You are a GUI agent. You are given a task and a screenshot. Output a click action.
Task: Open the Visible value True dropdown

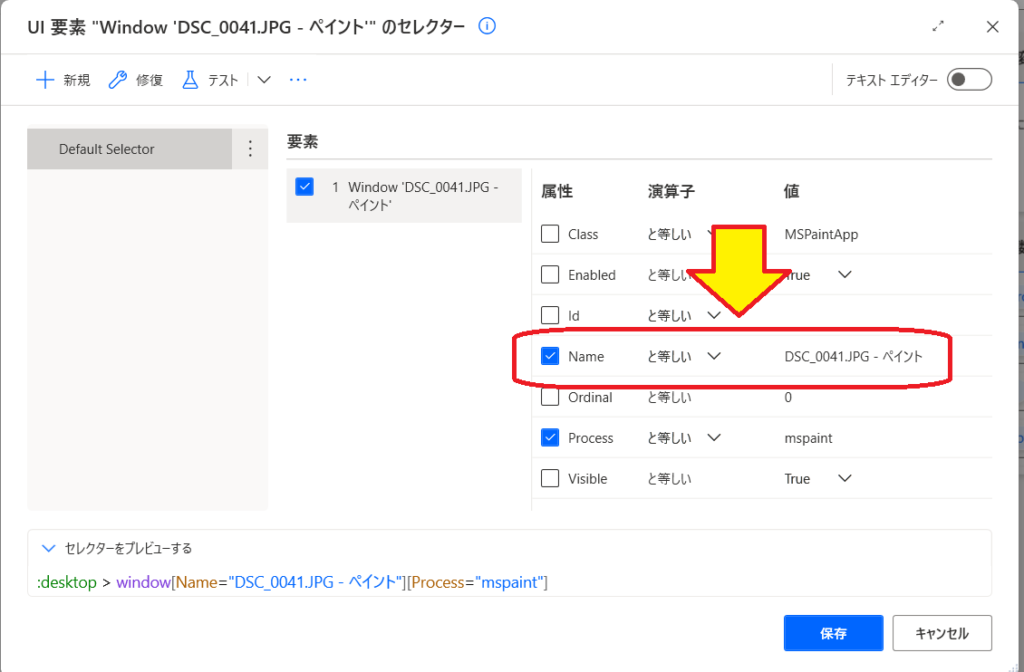click(844, 479)
